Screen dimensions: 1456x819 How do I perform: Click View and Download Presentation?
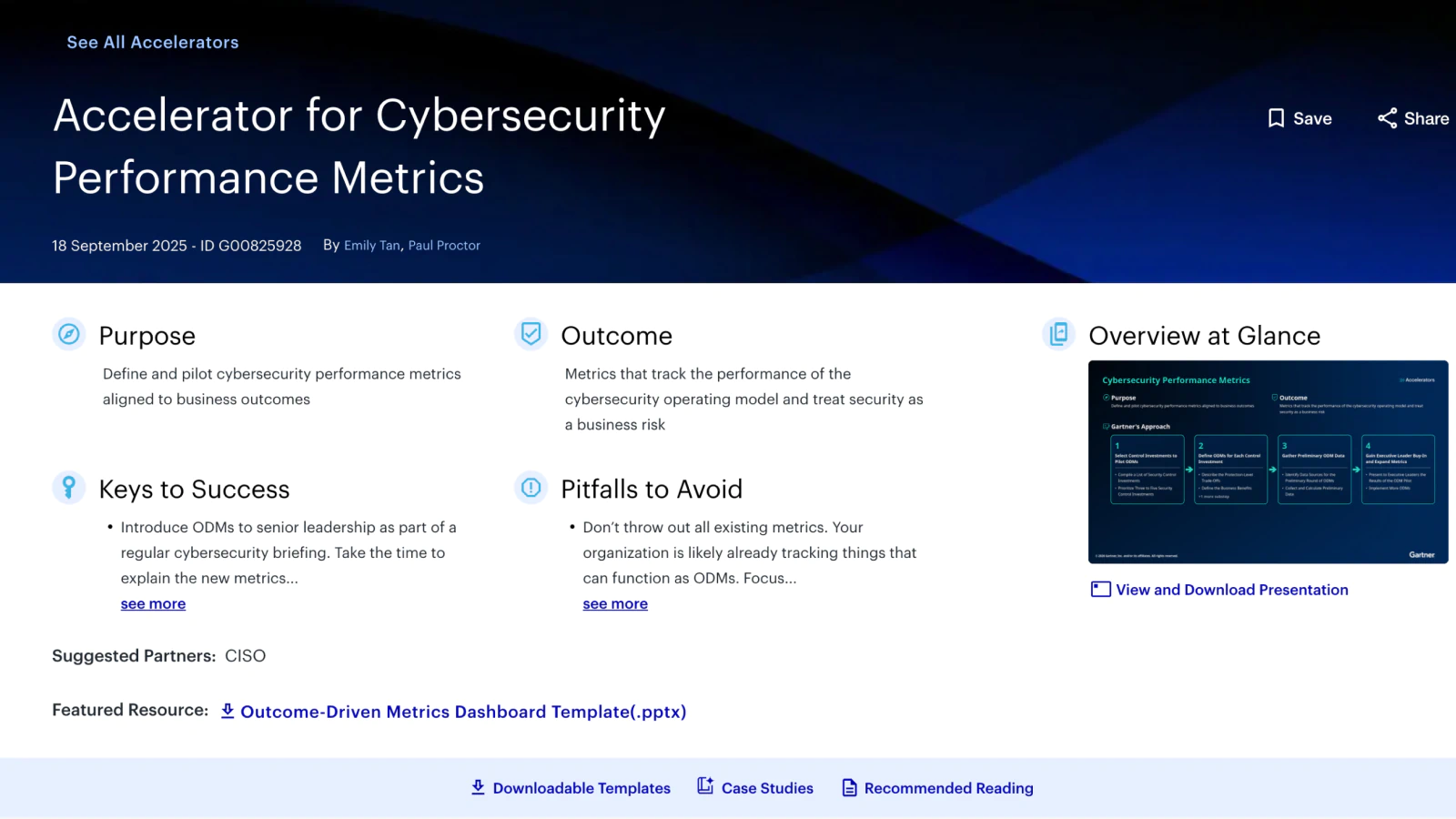pos(1230,590)
